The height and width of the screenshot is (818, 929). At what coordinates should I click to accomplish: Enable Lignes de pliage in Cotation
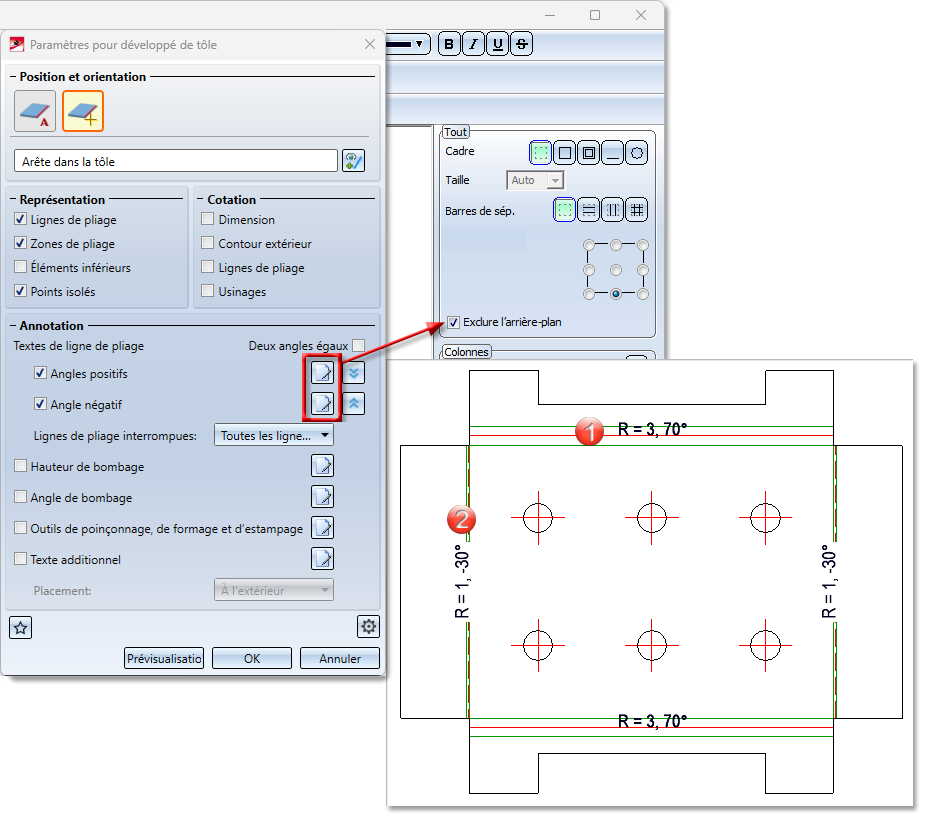tap(207, 267)
